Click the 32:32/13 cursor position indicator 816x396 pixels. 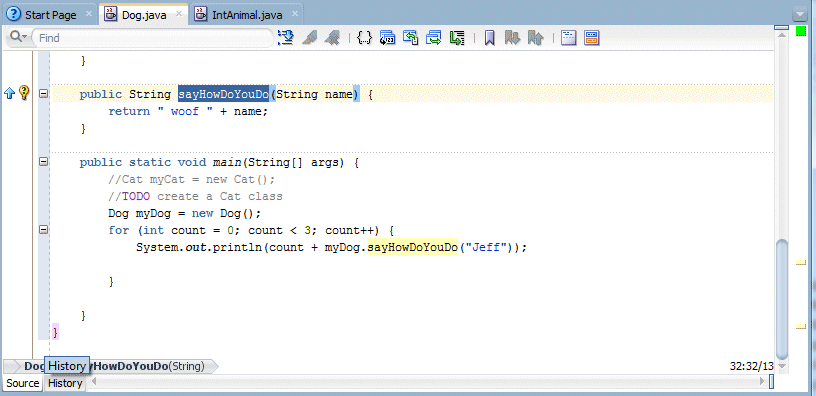click(x=751, y=366)
